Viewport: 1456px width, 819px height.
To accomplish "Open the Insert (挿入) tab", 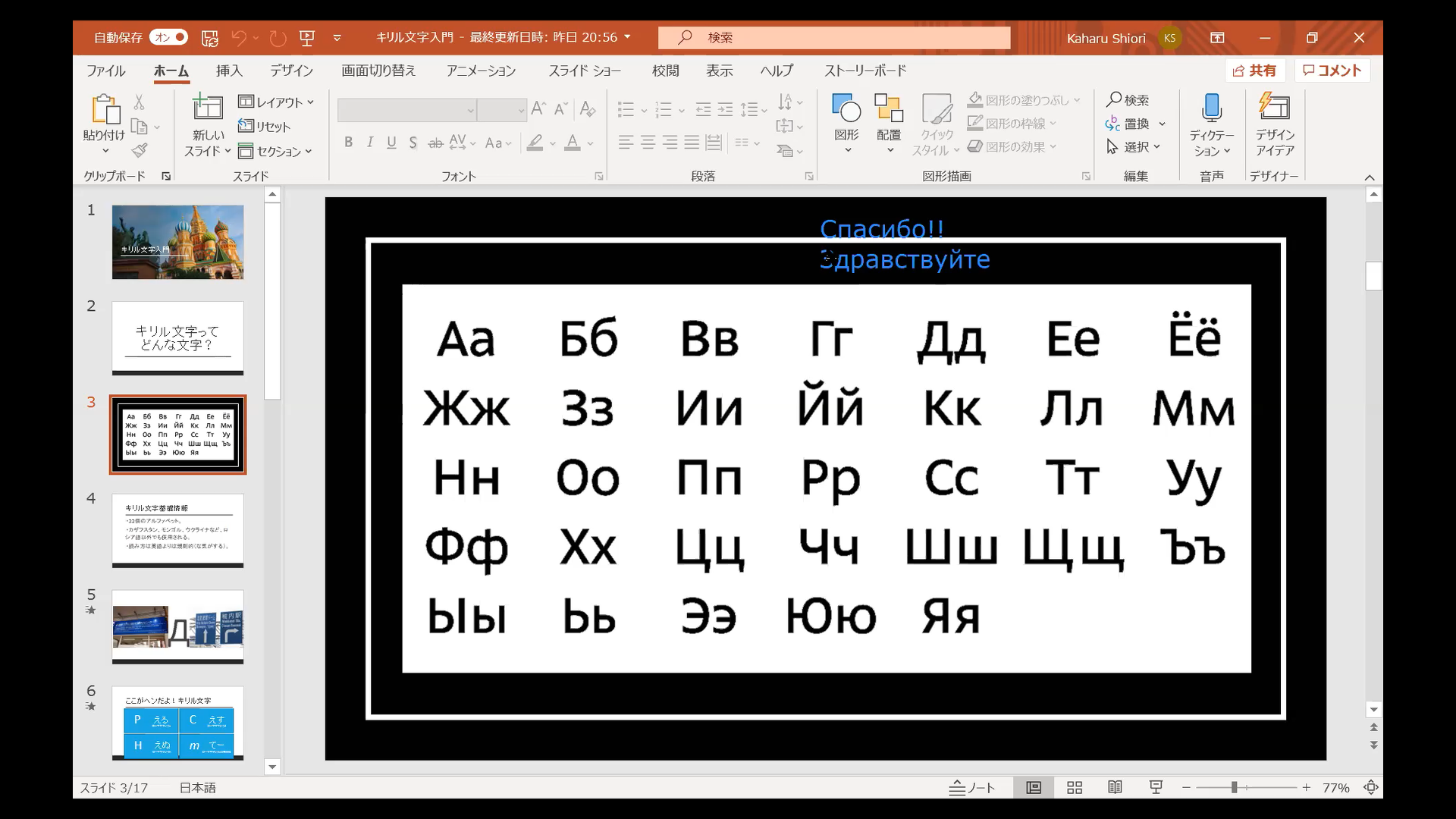I will pyautogui.click(x=229, y=71).
